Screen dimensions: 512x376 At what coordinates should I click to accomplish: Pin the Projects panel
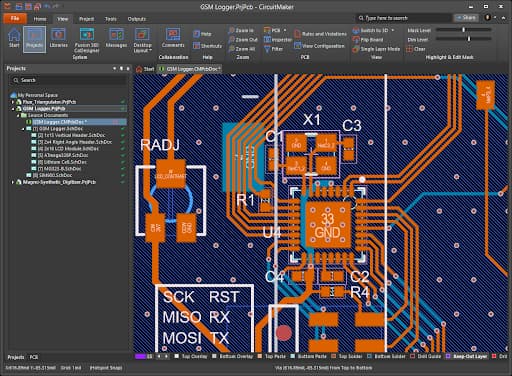pos(121,68)
